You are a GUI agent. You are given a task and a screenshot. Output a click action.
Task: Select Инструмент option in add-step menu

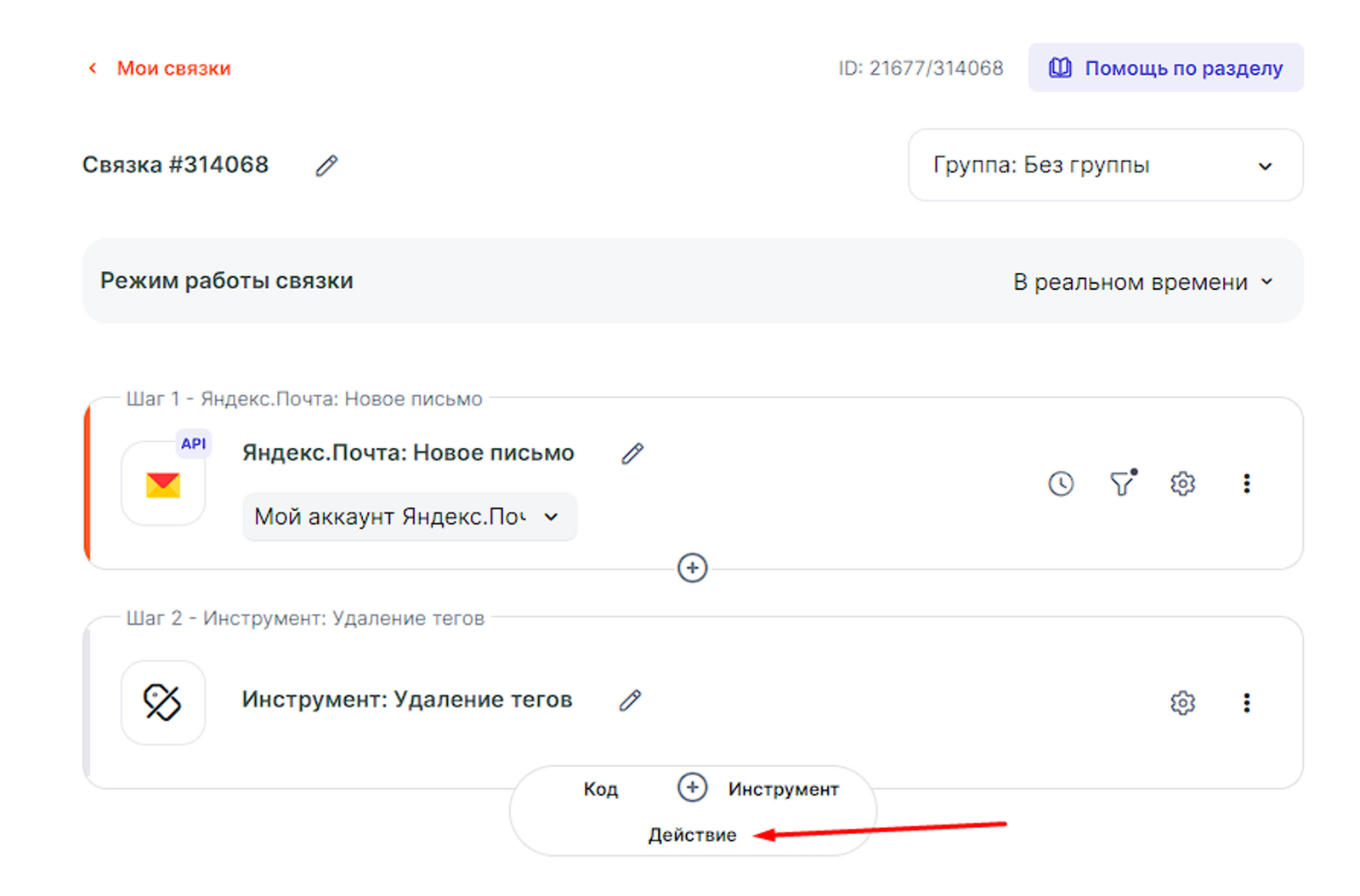click(x=783, y=790)
